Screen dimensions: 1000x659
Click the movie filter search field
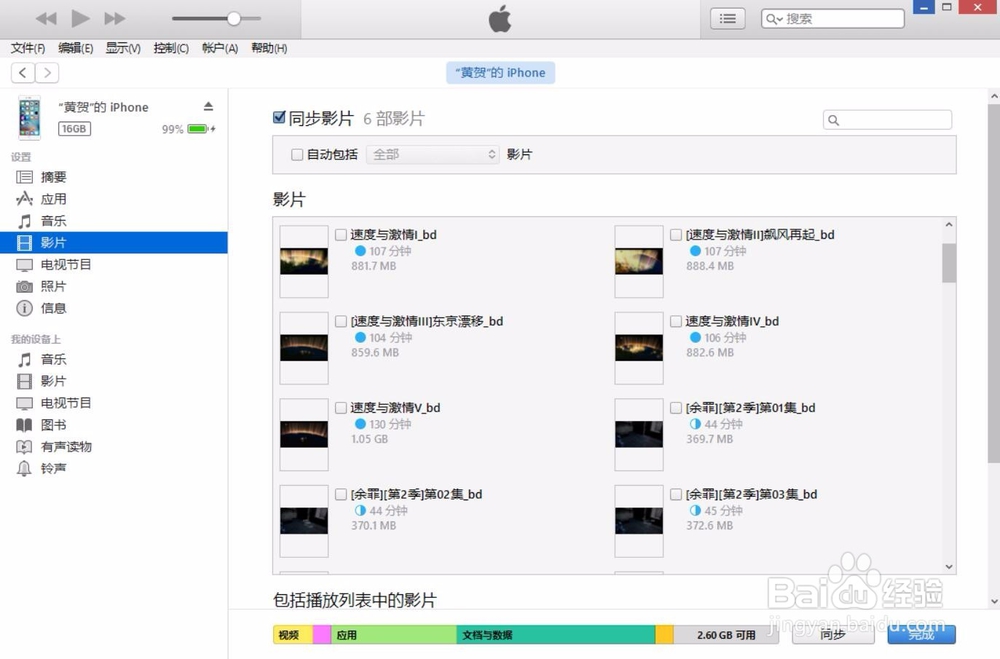(887, 119)
